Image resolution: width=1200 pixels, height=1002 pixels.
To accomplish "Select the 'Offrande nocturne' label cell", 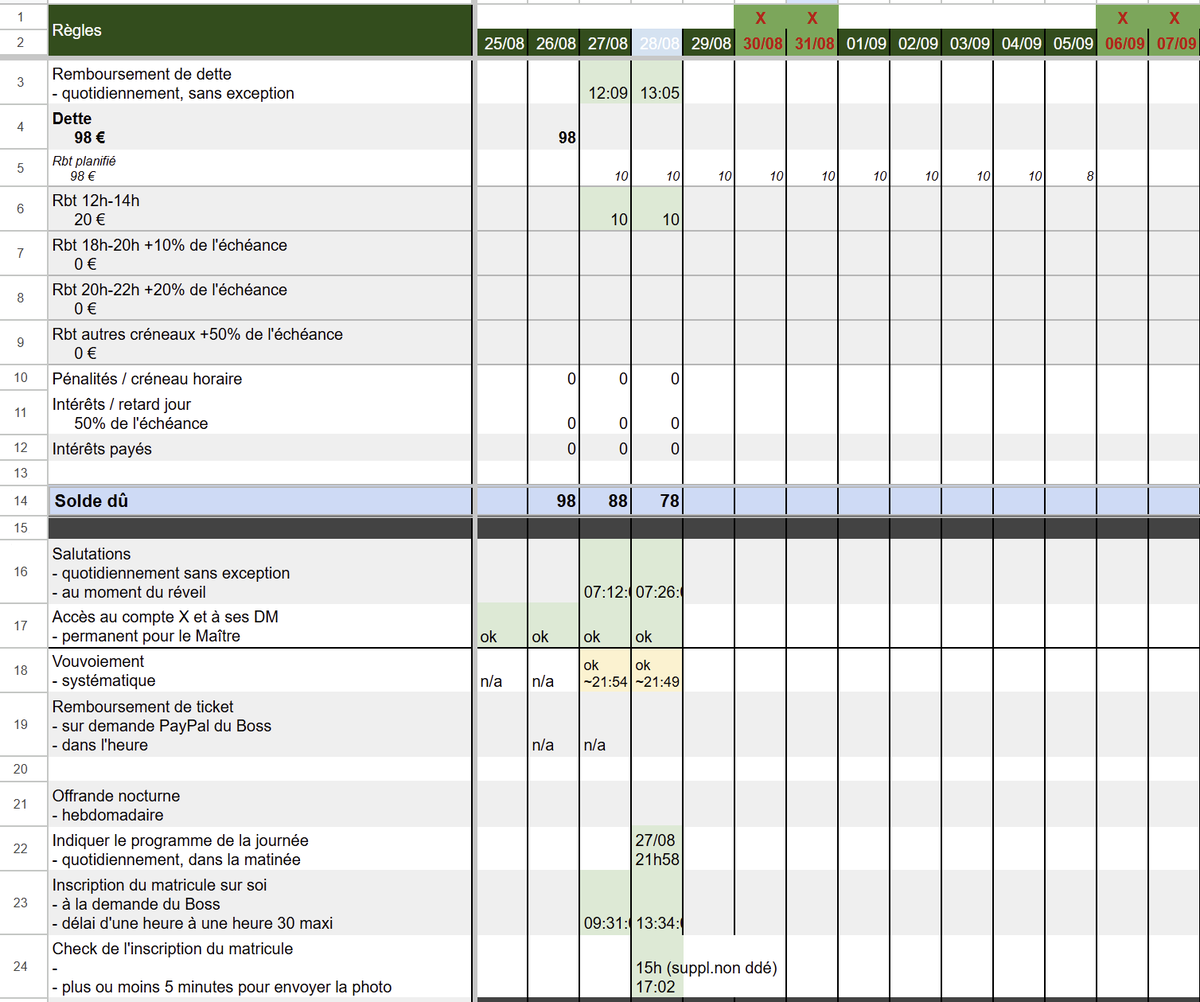I will click(260, 805).
